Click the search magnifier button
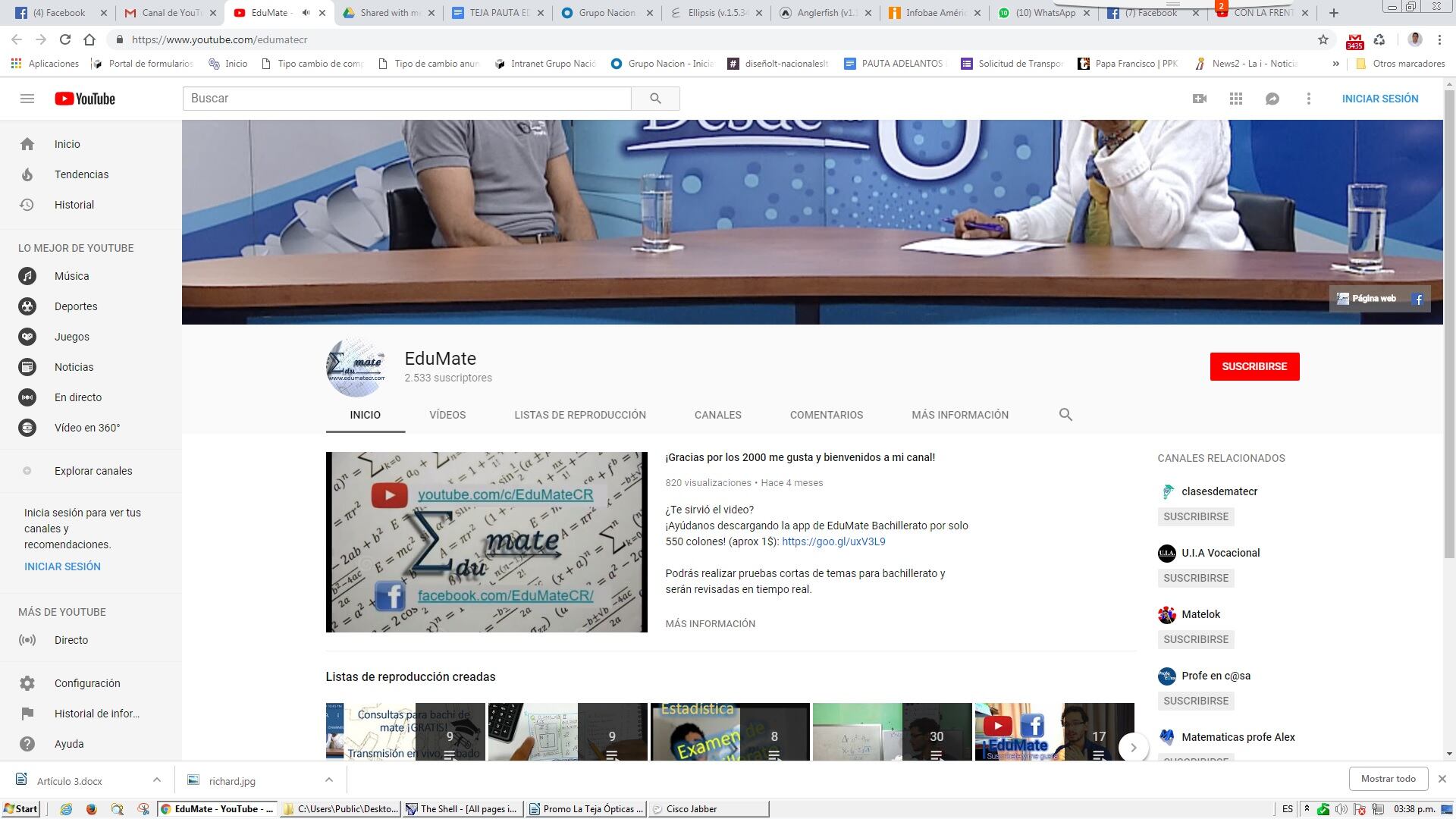The height and width of the screenshot is (819, 1456). coord(655,99)
